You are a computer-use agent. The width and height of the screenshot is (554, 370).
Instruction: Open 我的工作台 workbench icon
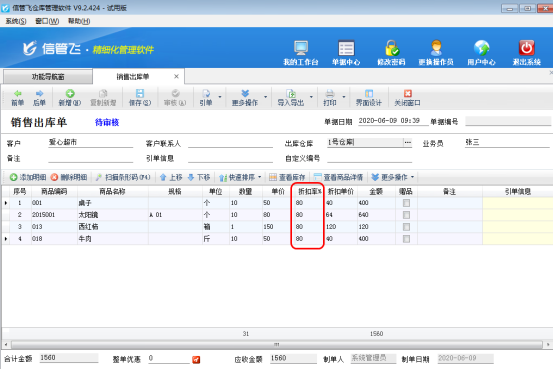(x=301, y=48)
